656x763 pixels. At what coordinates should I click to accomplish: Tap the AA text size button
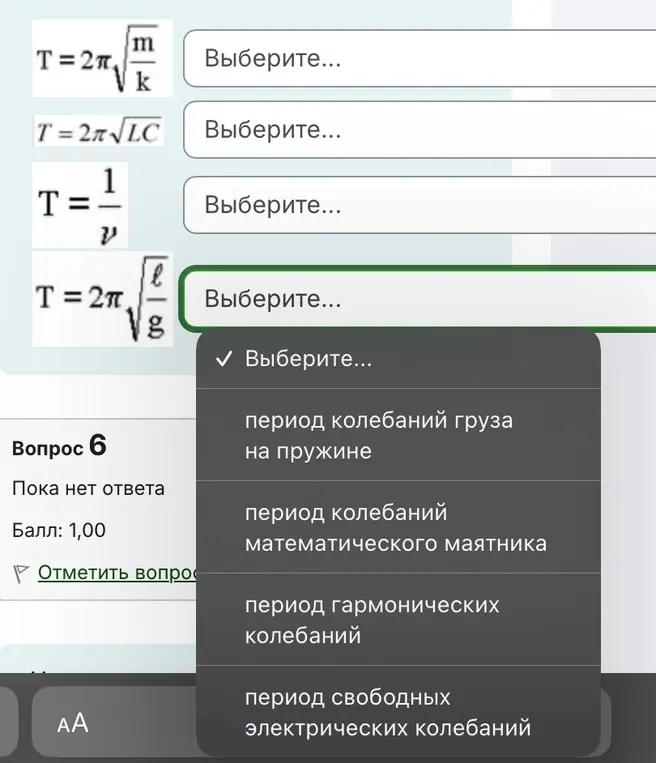click(x=73, y=723)
